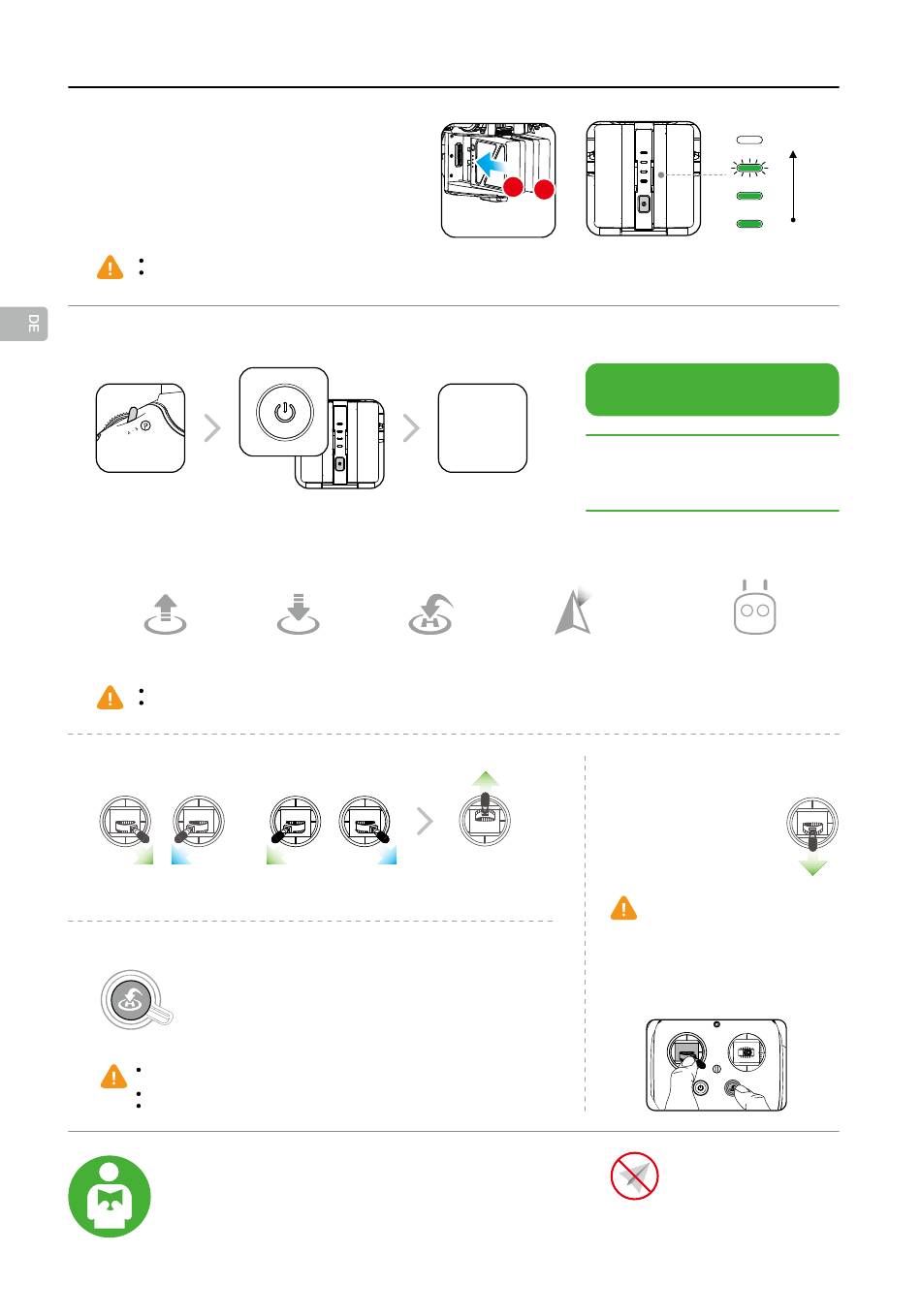The width and height of the screenshot is (921, 1316).
Task: Click the auto takeoff icon with upward arrow
Action: [x=166, y=614]
